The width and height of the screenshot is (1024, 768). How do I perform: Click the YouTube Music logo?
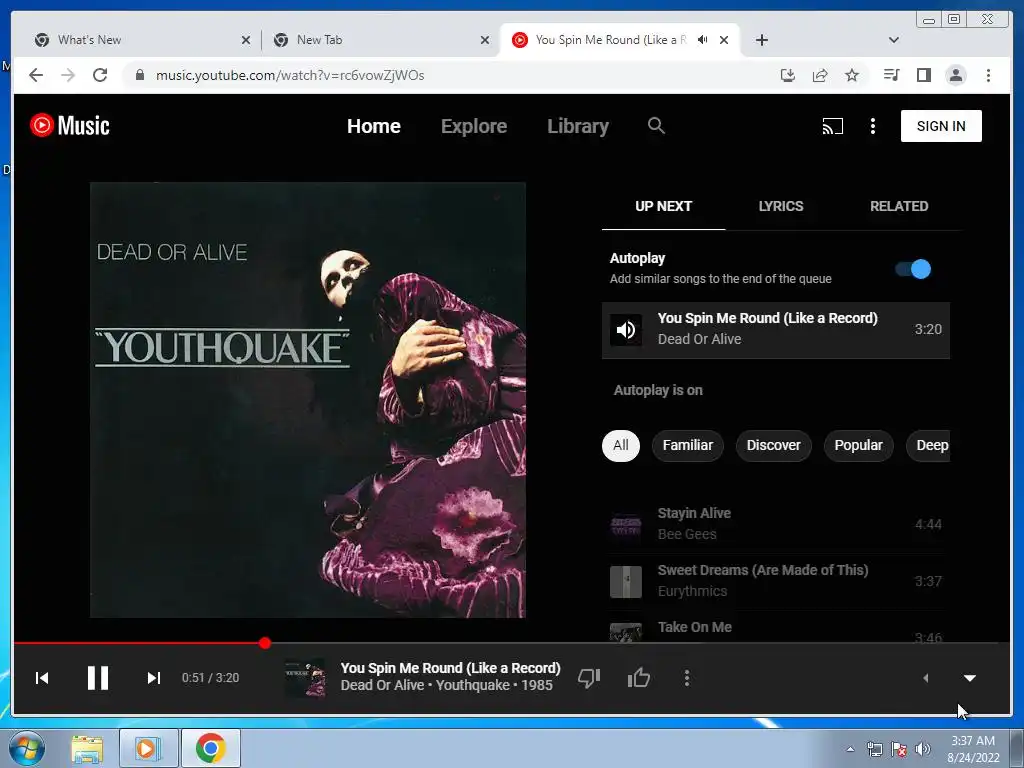point(69,125)
